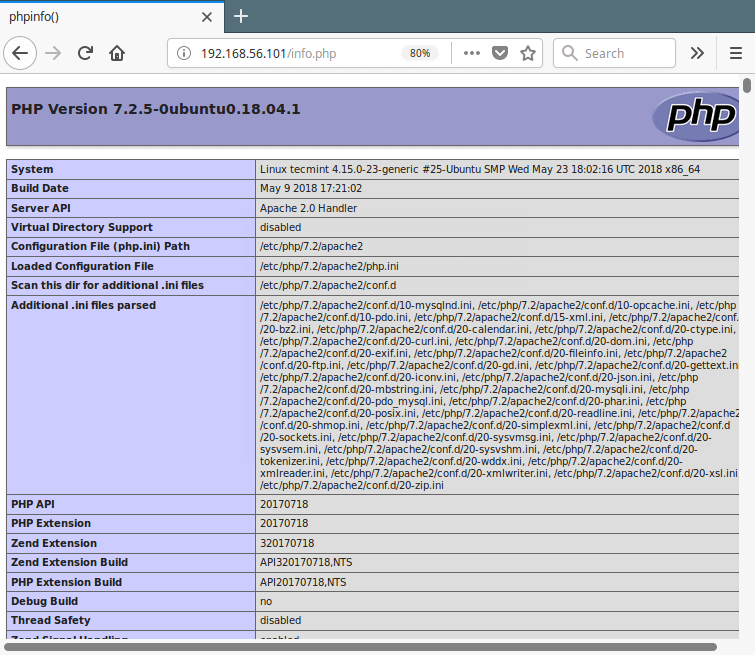Viewport: 755px width, 655px height.
Task: Save this page to Pocket
Action: point(500,53)
